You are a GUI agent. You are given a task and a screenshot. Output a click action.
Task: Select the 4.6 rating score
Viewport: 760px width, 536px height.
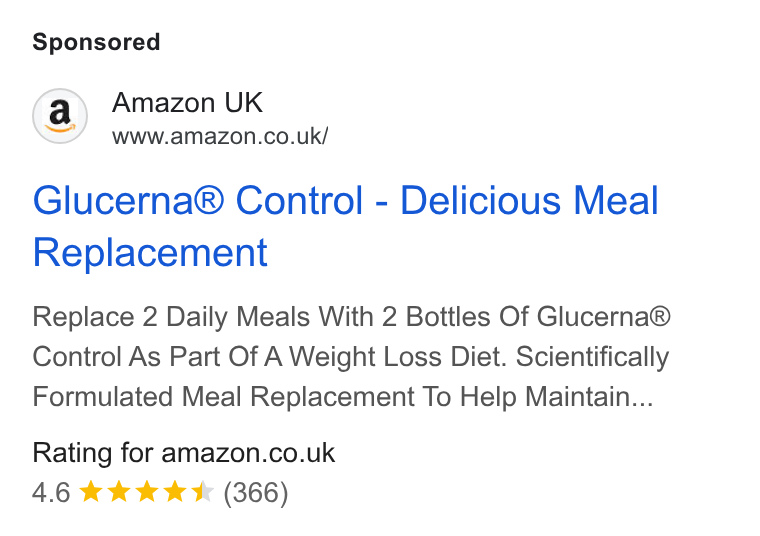(x=51, y=492)
